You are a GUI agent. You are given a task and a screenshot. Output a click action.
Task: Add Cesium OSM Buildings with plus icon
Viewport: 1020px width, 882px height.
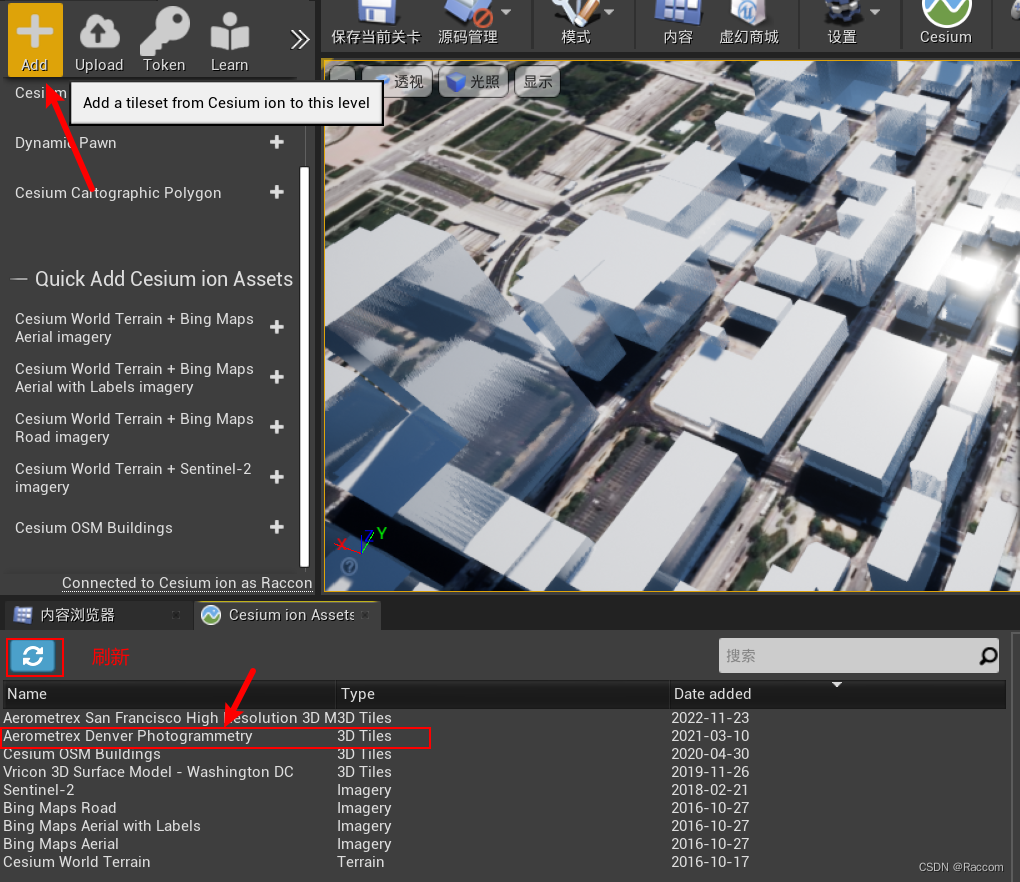point(276,527)
